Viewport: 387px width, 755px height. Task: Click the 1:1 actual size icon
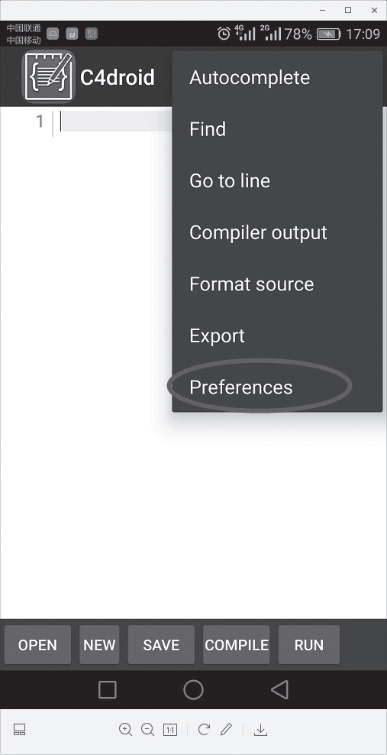(170, 730)
